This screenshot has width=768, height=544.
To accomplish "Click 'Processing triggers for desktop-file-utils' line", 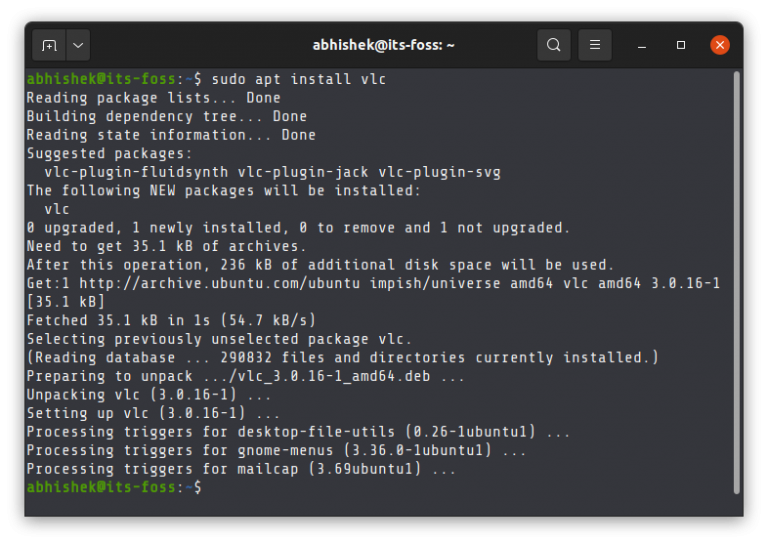I will 298,432.
